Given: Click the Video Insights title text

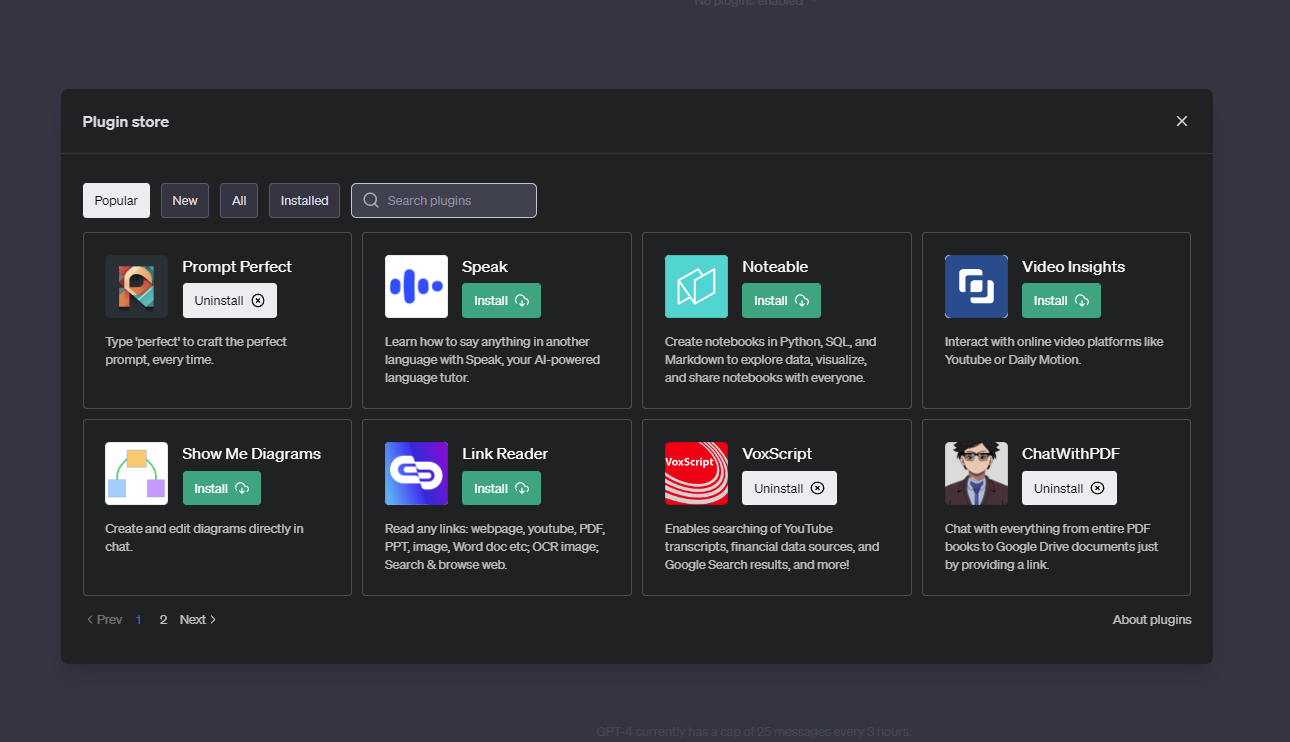Looking at the screenshot, I should pos(1073,267).
